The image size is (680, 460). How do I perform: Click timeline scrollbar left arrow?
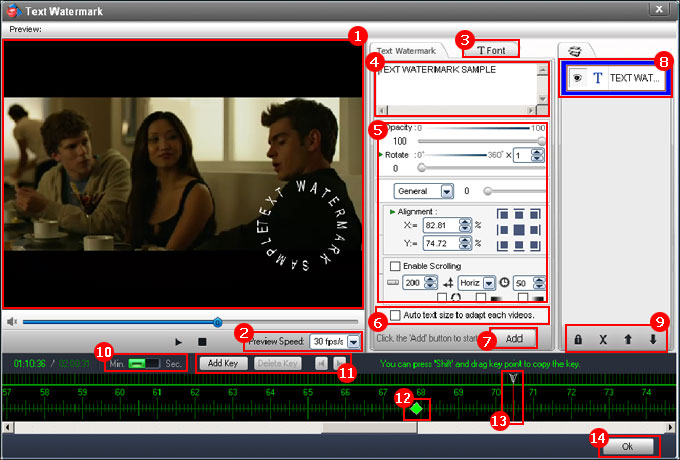7,427
